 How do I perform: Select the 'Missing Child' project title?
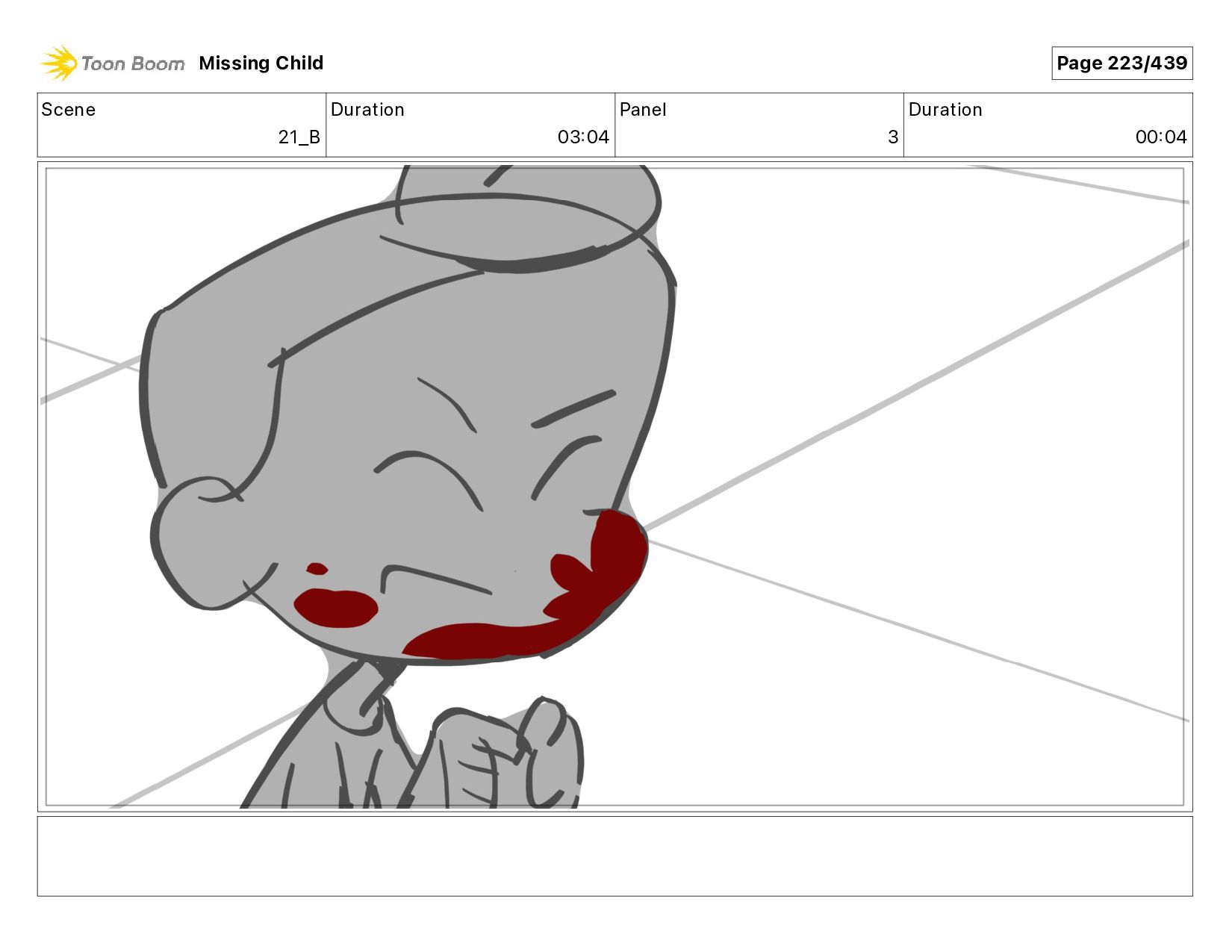(x=261, y=63)
